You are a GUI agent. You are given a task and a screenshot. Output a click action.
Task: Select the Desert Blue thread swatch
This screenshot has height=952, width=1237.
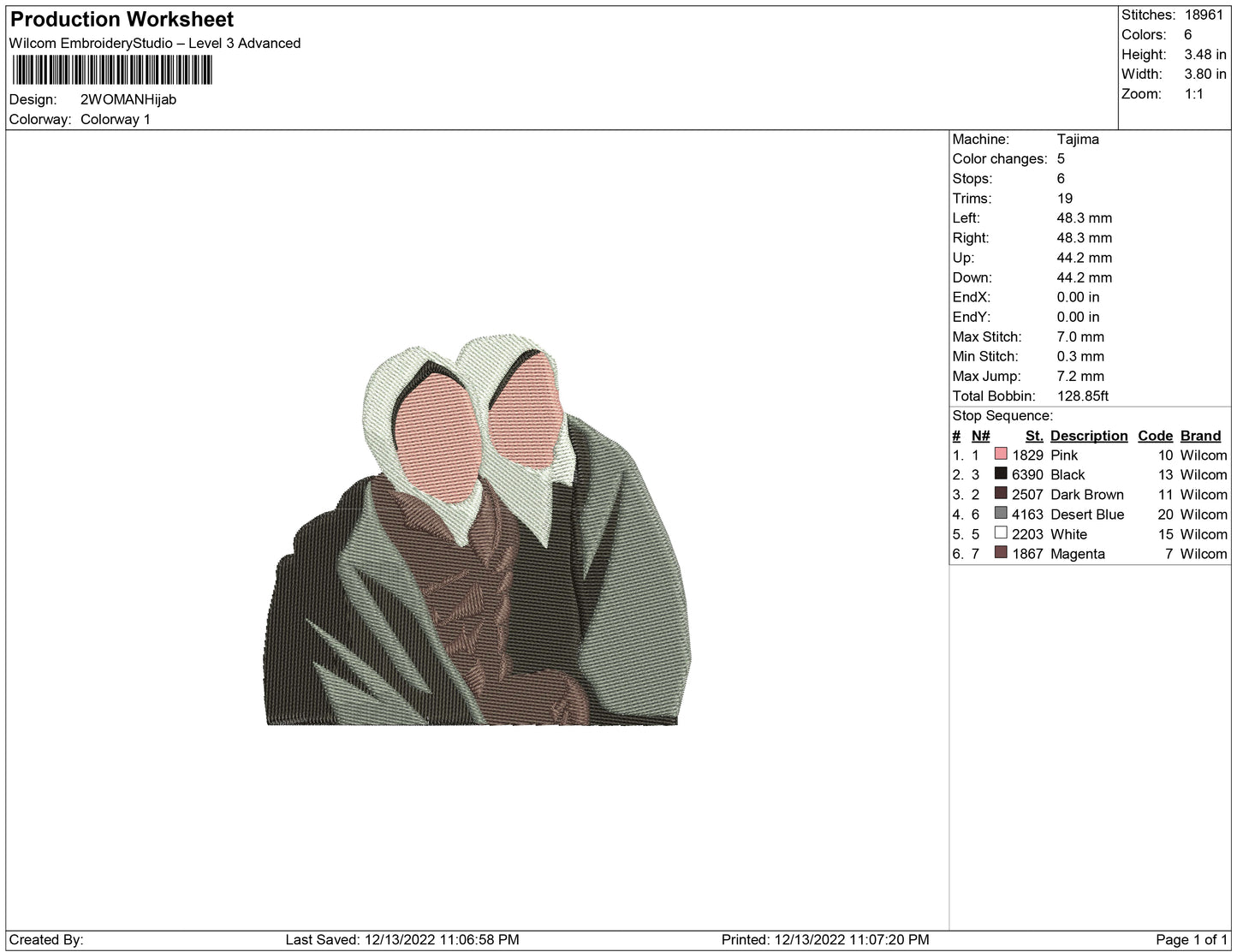coord(1001,514)
